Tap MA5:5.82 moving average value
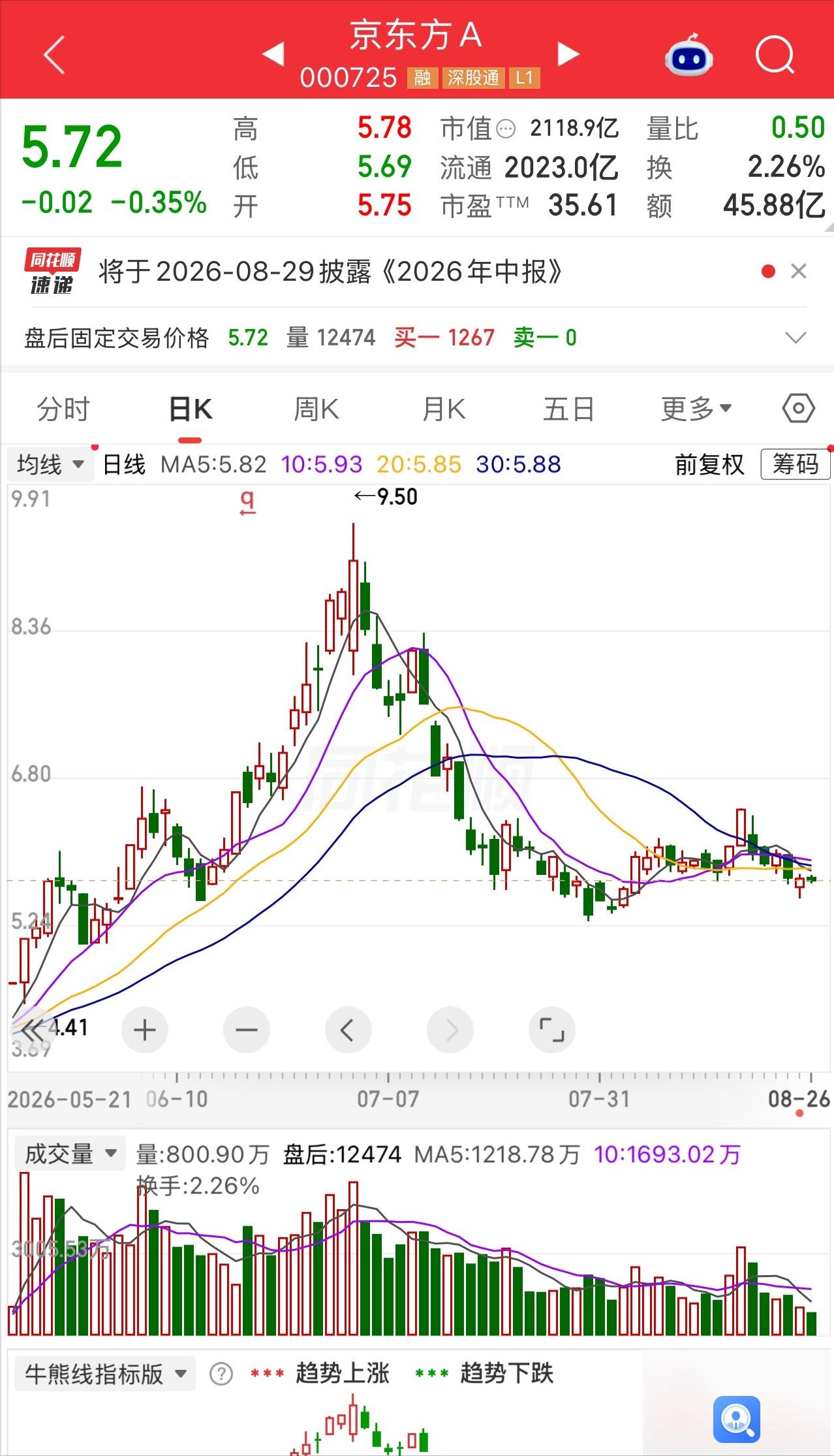Image resolution: width=834 pixels, height=1456 pixels. coord(213,465)
